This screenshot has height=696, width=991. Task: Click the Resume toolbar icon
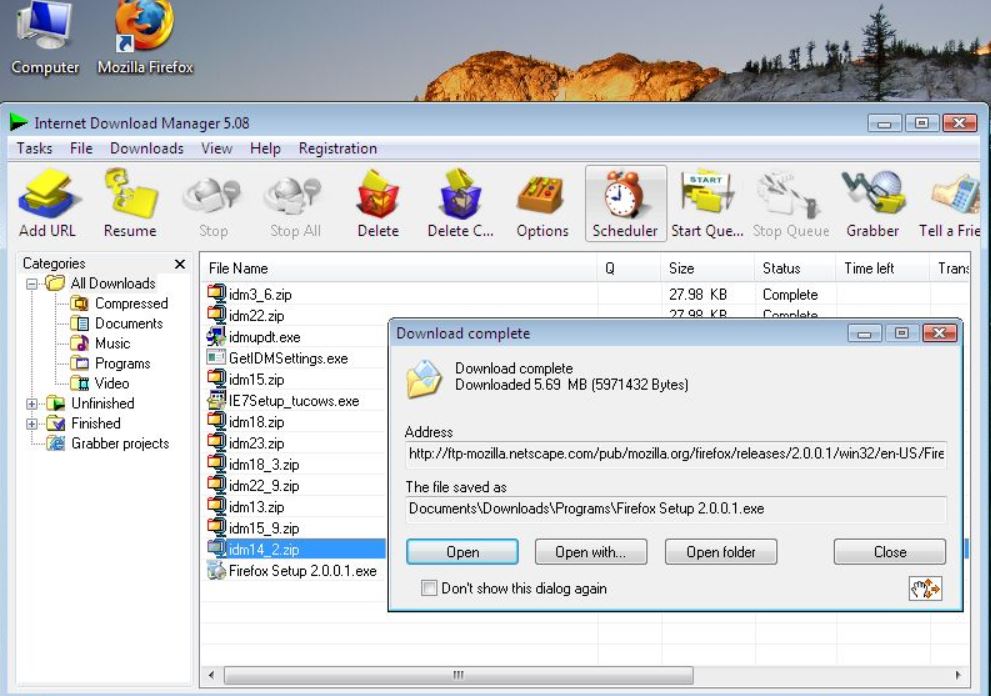(x=130, y=193)
